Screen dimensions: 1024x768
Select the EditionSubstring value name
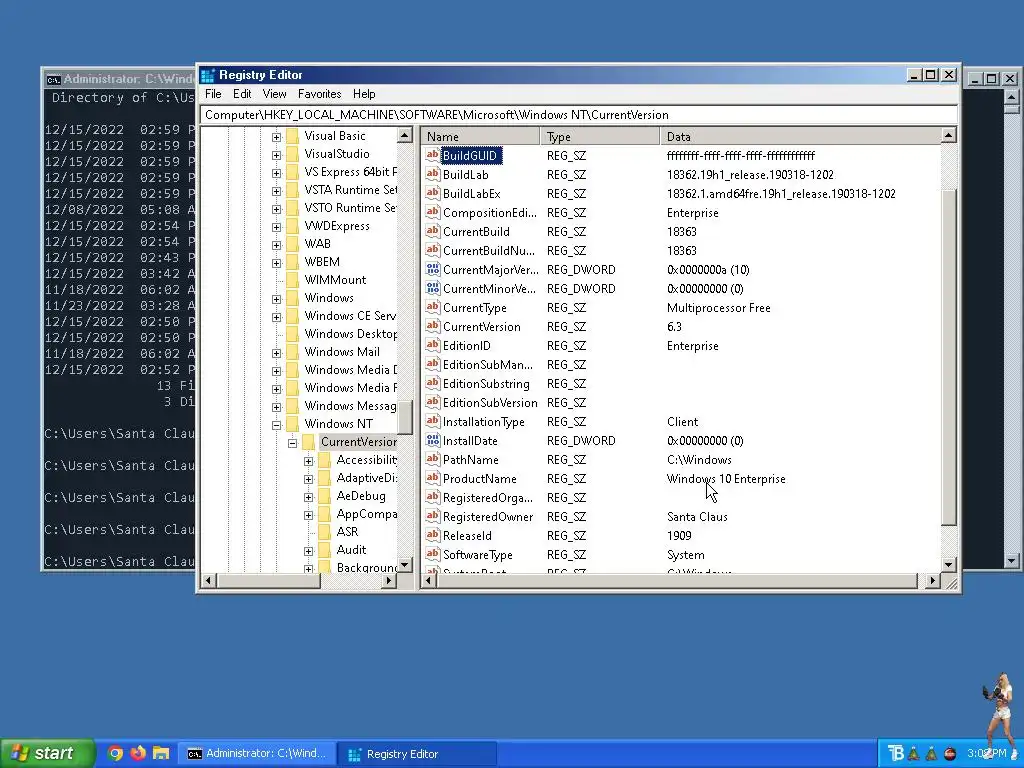click(x=486, y=384)
